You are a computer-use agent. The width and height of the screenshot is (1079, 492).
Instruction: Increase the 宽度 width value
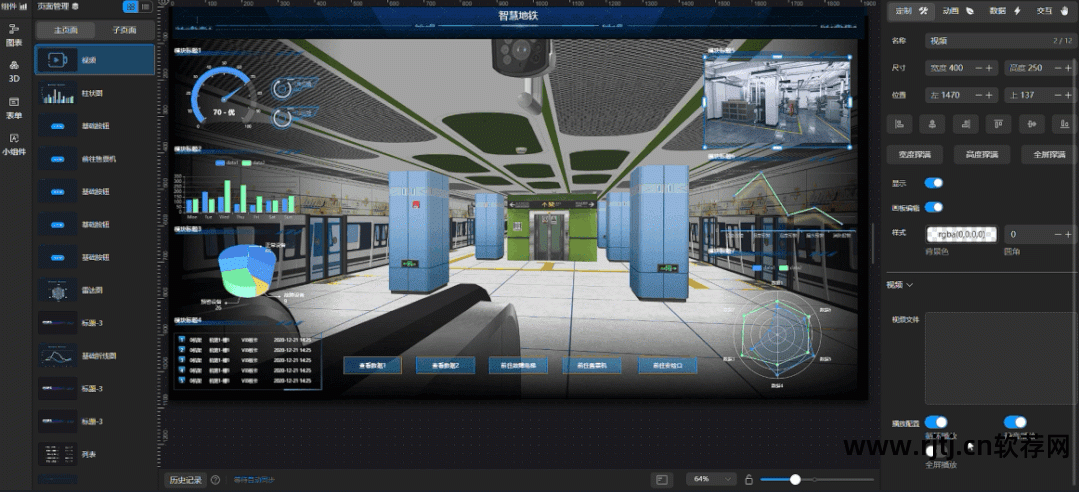989,68
